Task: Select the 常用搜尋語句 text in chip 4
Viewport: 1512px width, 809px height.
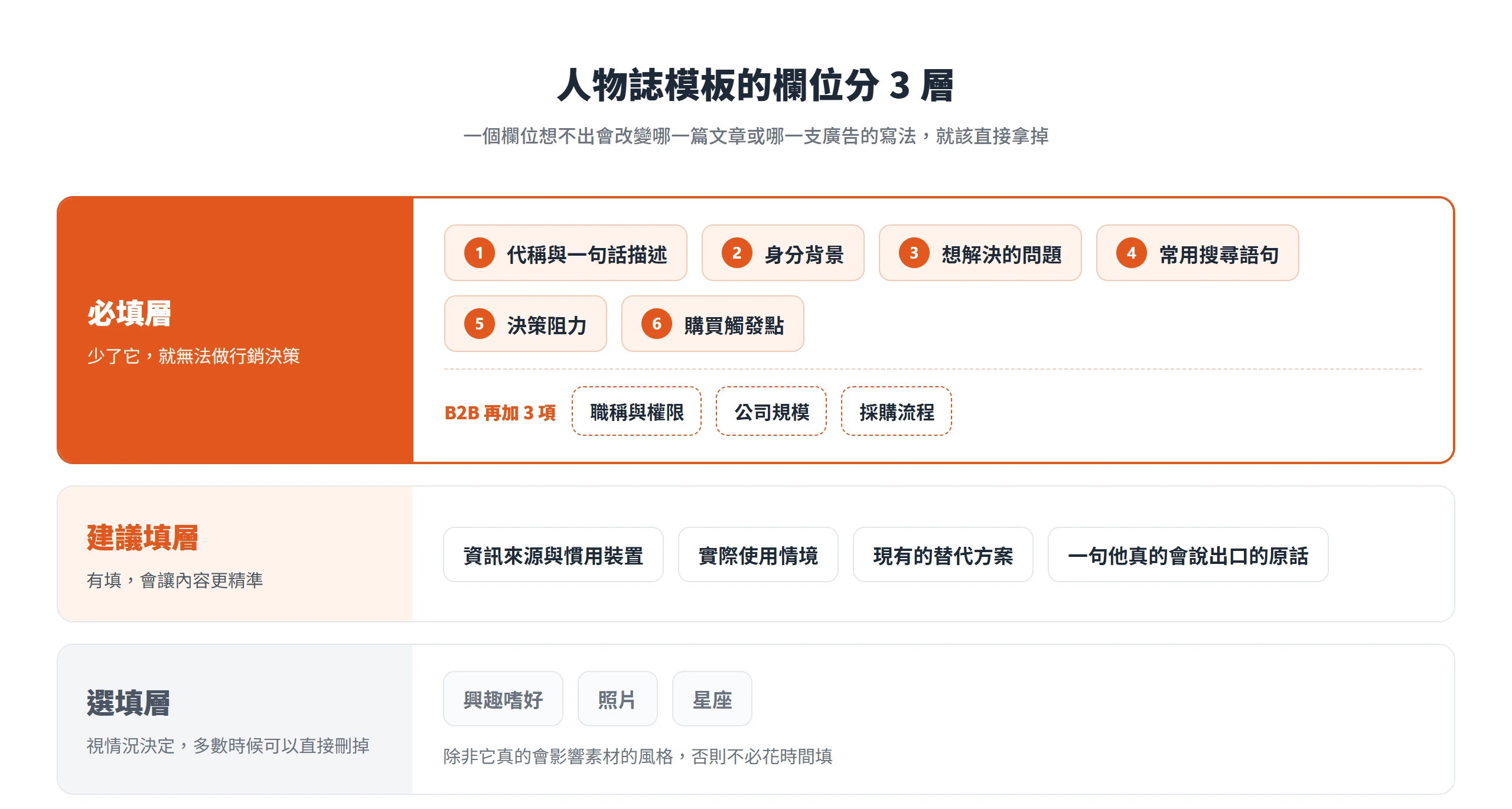Action: click(1219, 255)
